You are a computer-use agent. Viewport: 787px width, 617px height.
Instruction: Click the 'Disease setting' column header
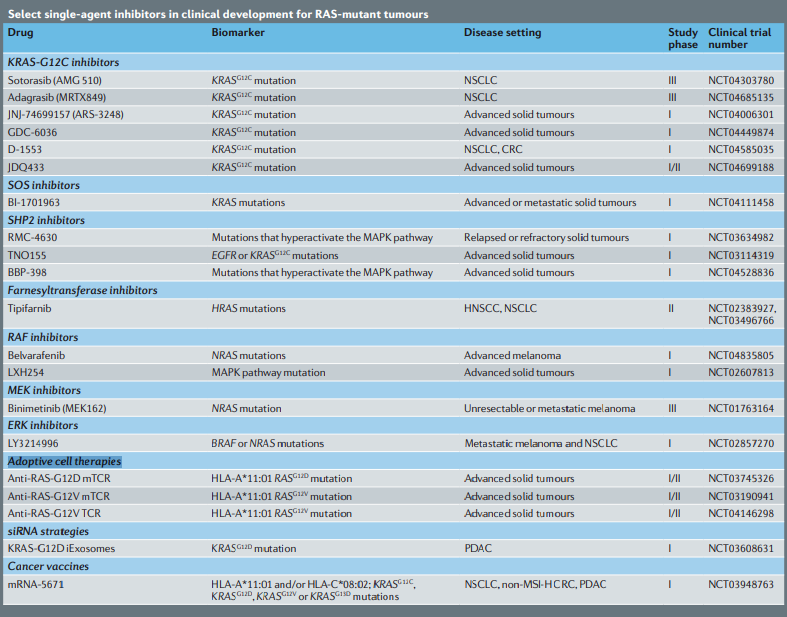tap(502, 33)
